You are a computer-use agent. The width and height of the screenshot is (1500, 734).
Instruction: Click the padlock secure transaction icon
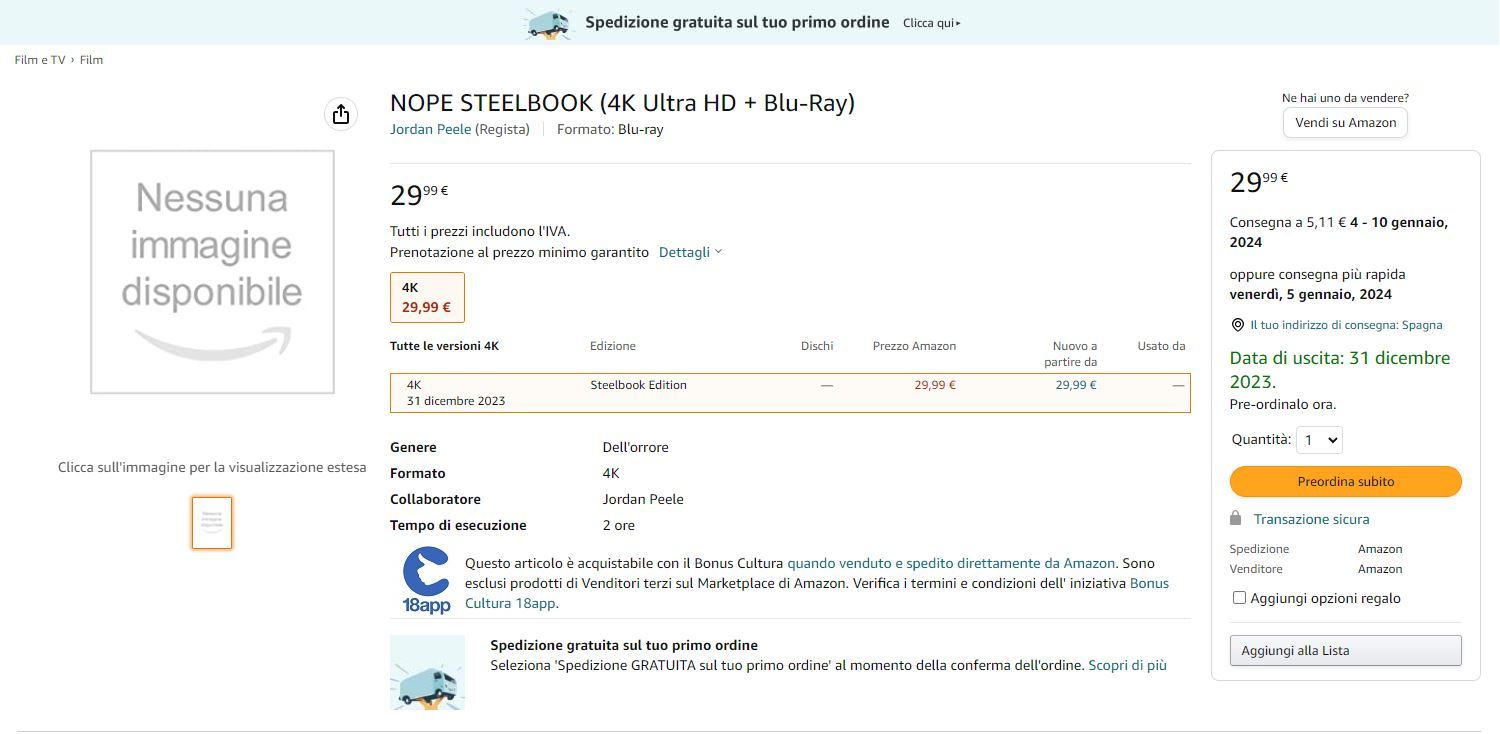pos(1236,519)
